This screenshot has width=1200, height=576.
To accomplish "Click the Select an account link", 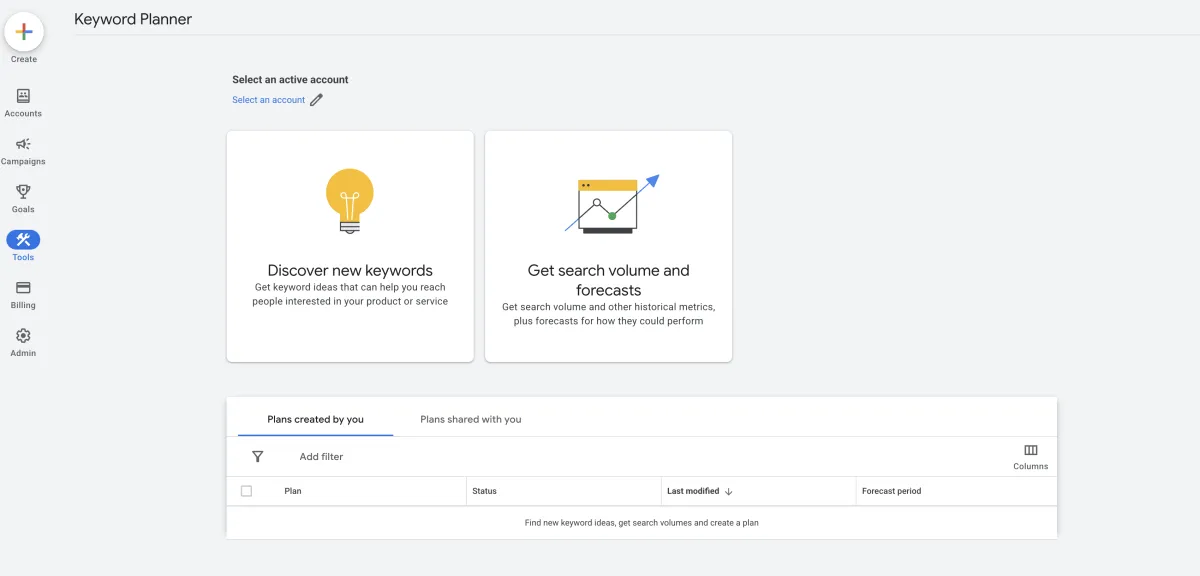I will click(268, 100).
